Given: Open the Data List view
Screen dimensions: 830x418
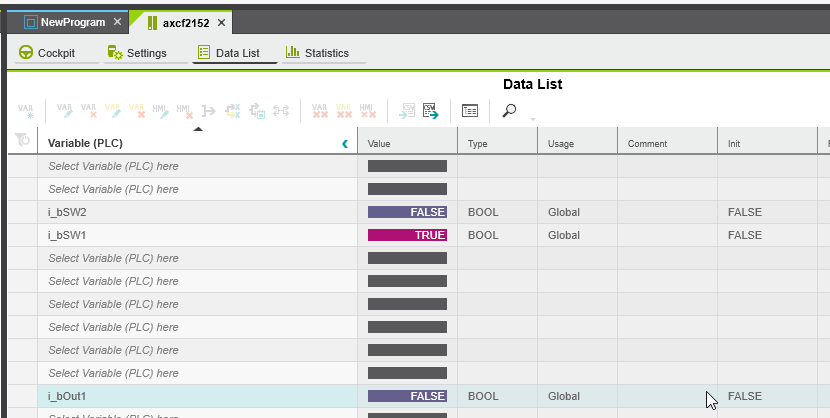Looking at the screenshot, I should click(x=234, y=53).
